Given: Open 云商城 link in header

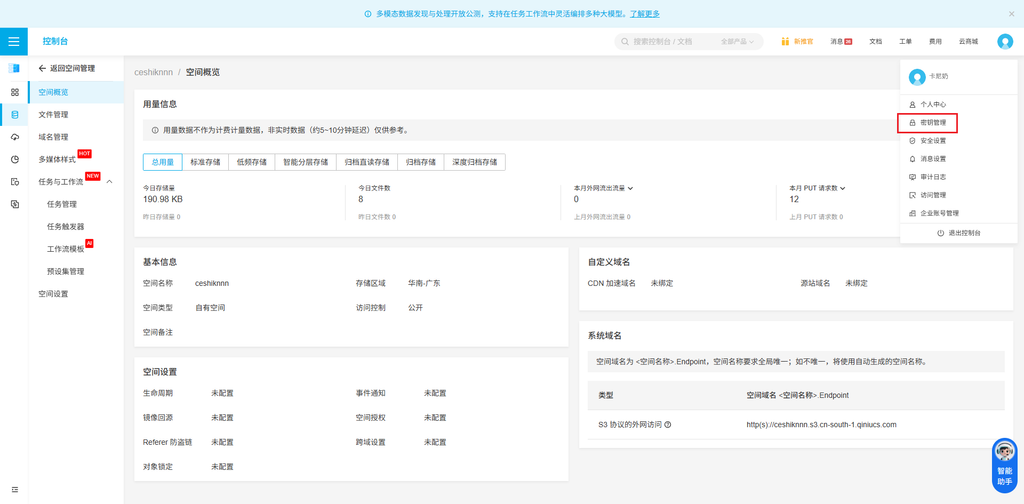Looking at the screenshot, I should (x=968, y=41).
